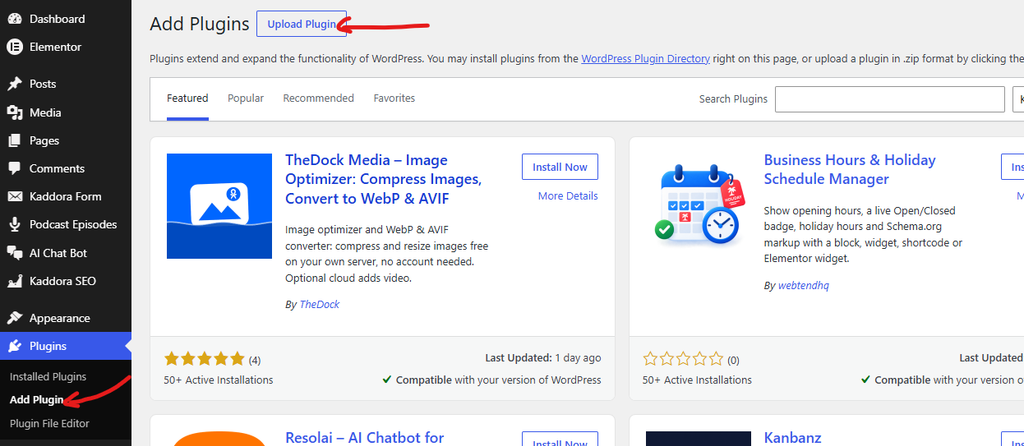Click the Kaddora SEO chart icon
Screen dimensions: 1024x446
(14, 281)
